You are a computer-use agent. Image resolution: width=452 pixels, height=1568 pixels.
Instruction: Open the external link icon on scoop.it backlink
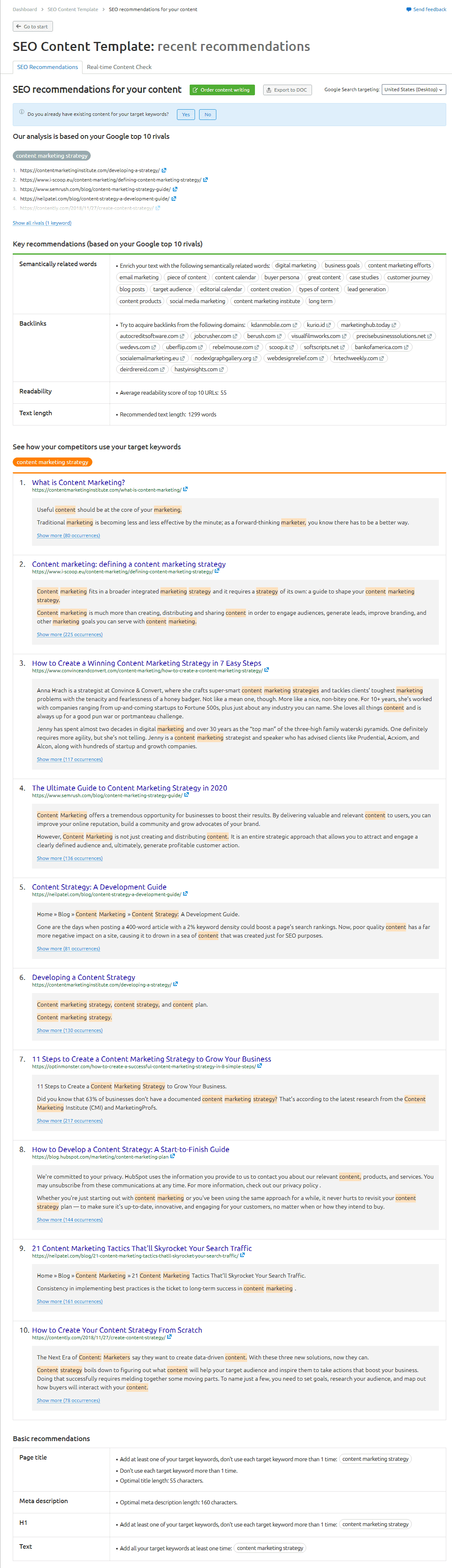coord(291,347)
